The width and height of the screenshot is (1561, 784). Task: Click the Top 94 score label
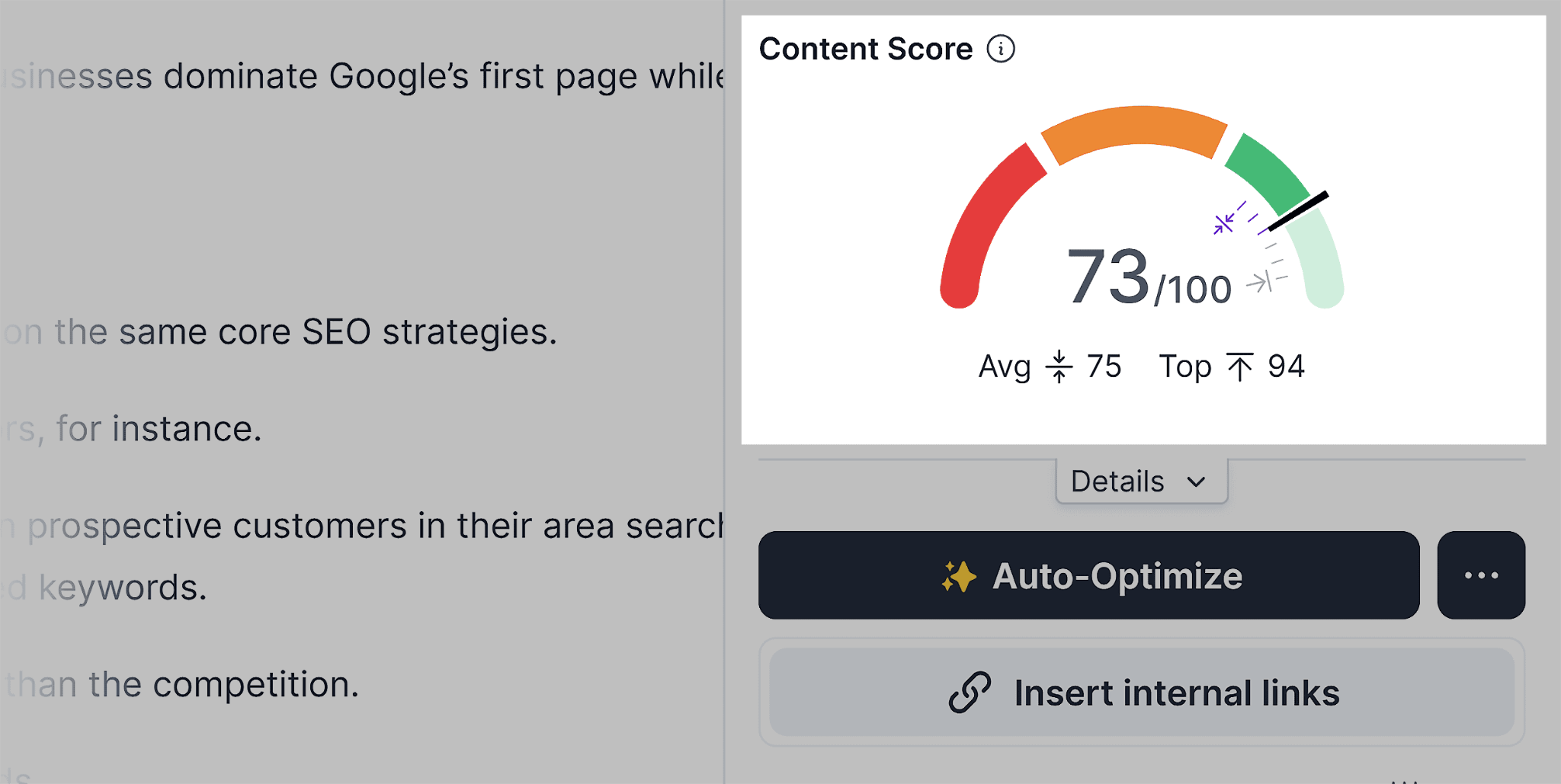point(1231,366)
